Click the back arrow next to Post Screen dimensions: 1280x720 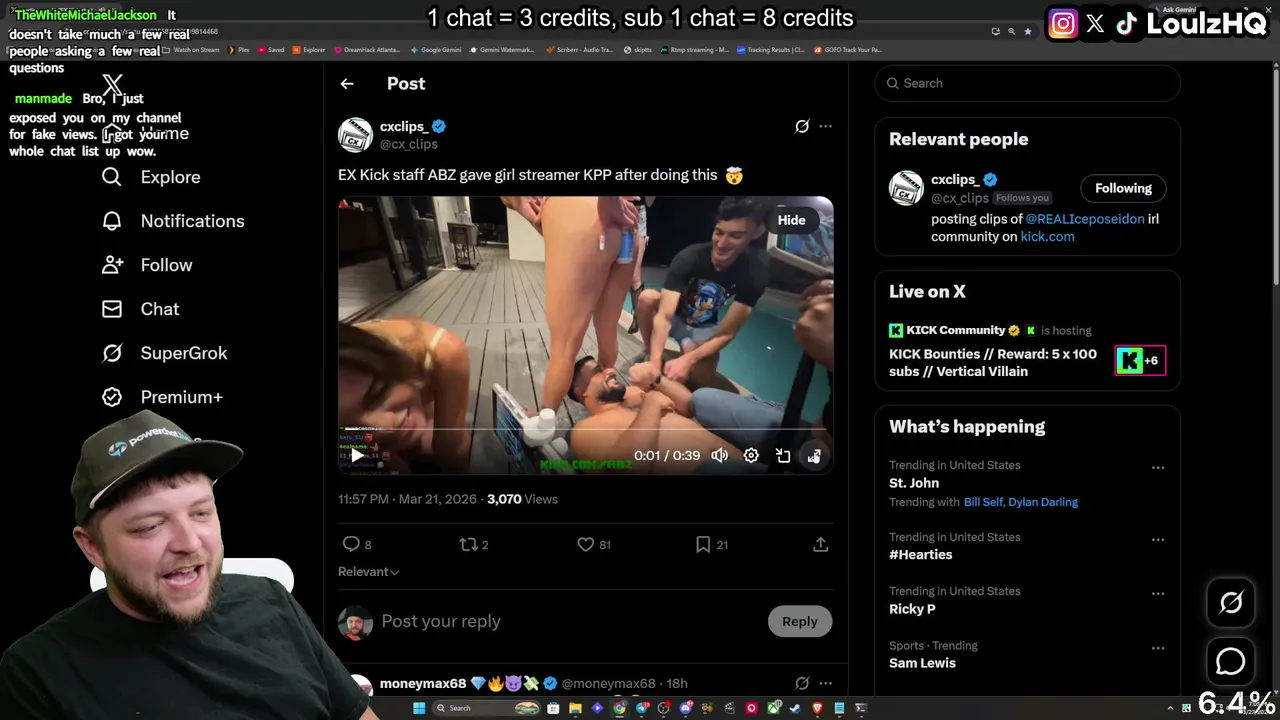pos(347,84)
